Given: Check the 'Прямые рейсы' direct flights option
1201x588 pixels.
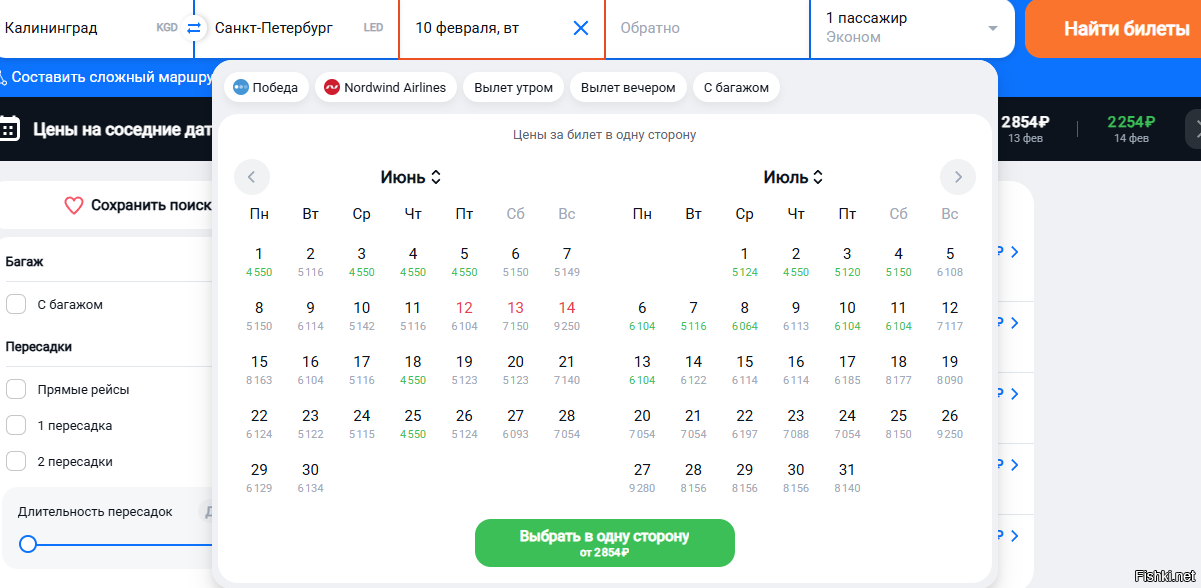Looking at the screenshot, I should tap(16, 389).
